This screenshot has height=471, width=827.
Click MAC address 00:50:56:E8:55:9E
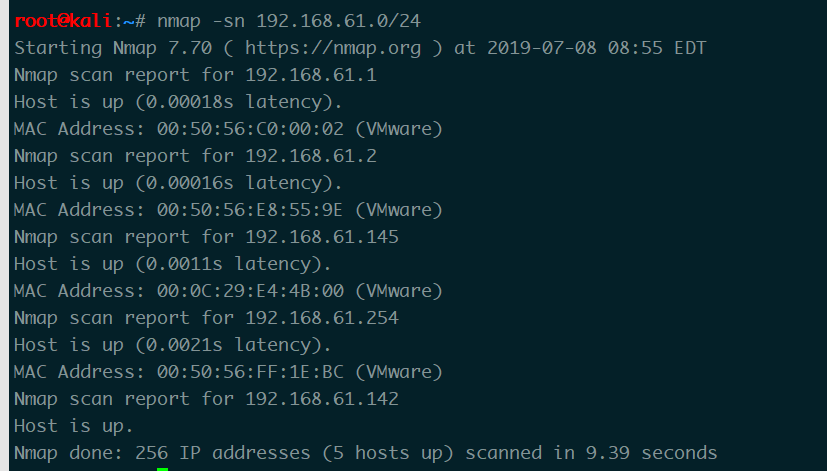pyautogui.click(x=250, y=209)
